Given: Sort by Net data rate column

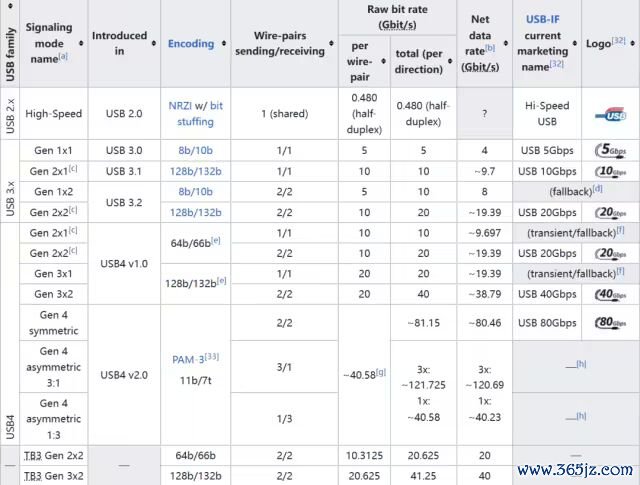Looking at the screenshot, I should [x=506, y=43].
